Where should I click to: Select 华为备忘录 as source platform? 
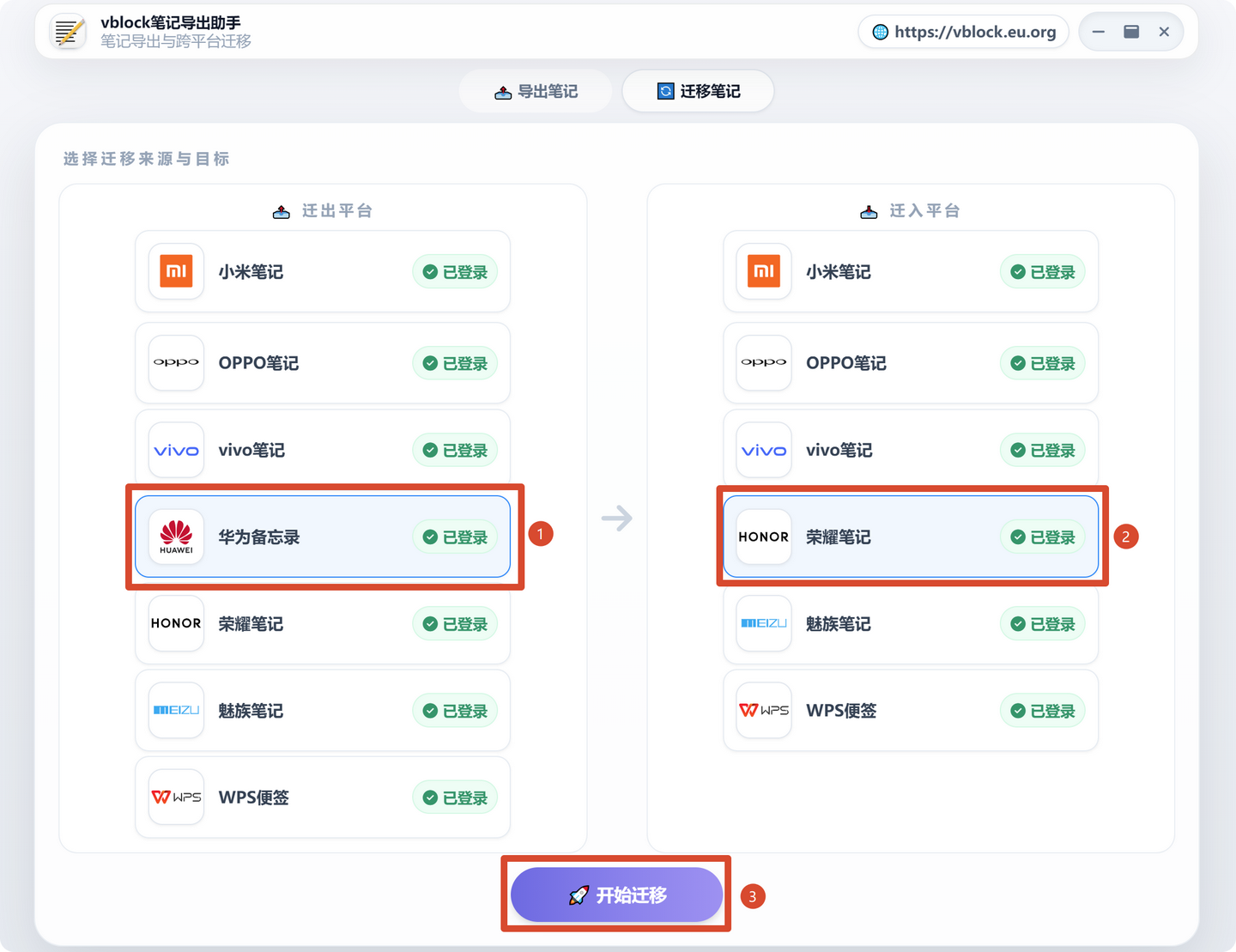tap(323, 537)
